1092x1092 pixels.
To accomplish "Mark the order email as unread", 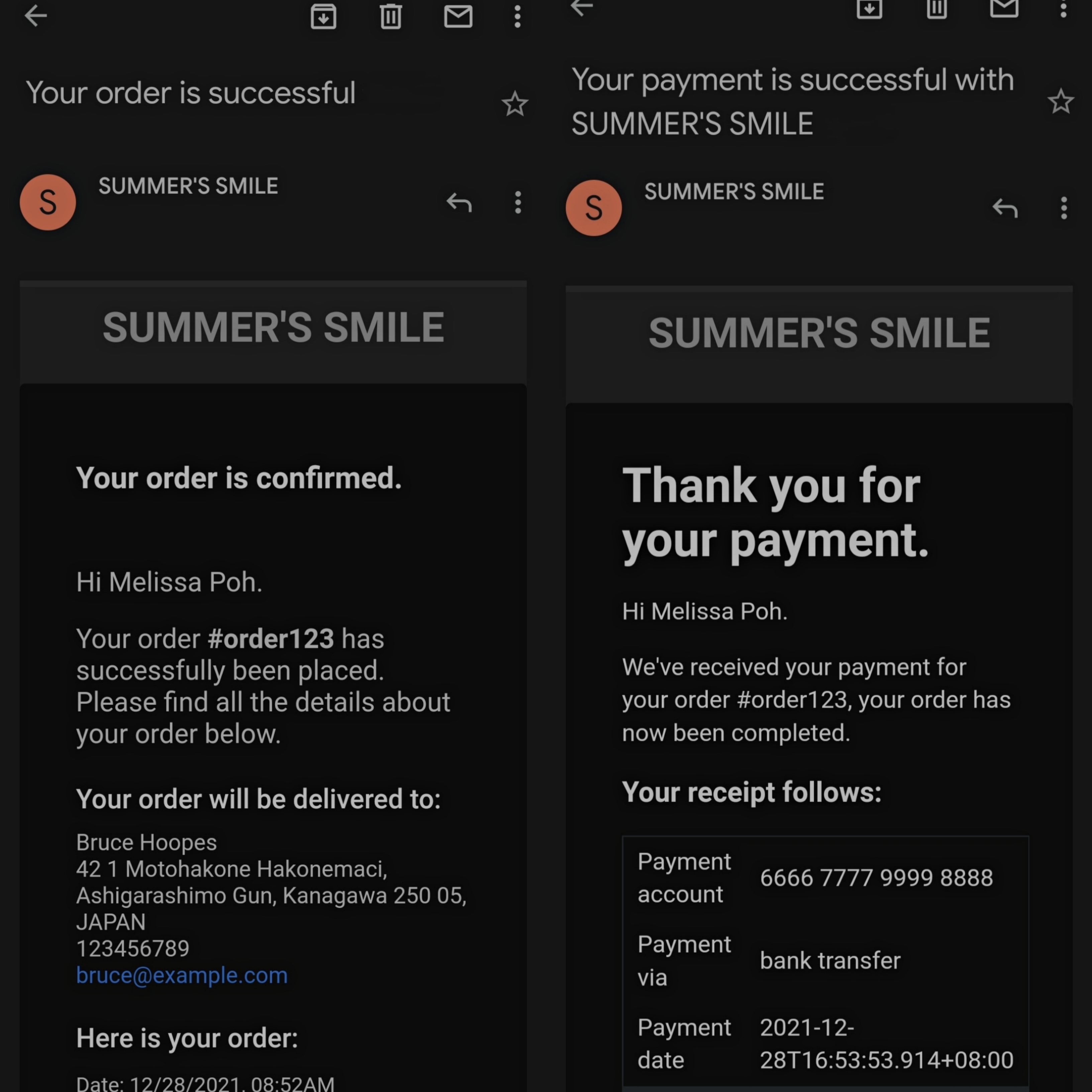I will (x=458, y=16).
